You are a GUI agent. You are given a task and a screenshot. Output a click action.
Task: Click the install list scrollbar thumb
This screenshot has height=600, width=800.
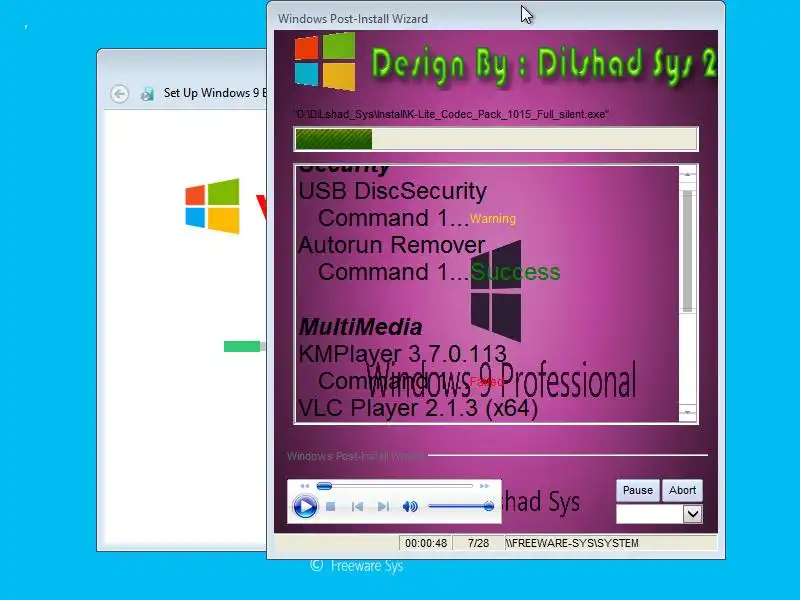(688, 251)
